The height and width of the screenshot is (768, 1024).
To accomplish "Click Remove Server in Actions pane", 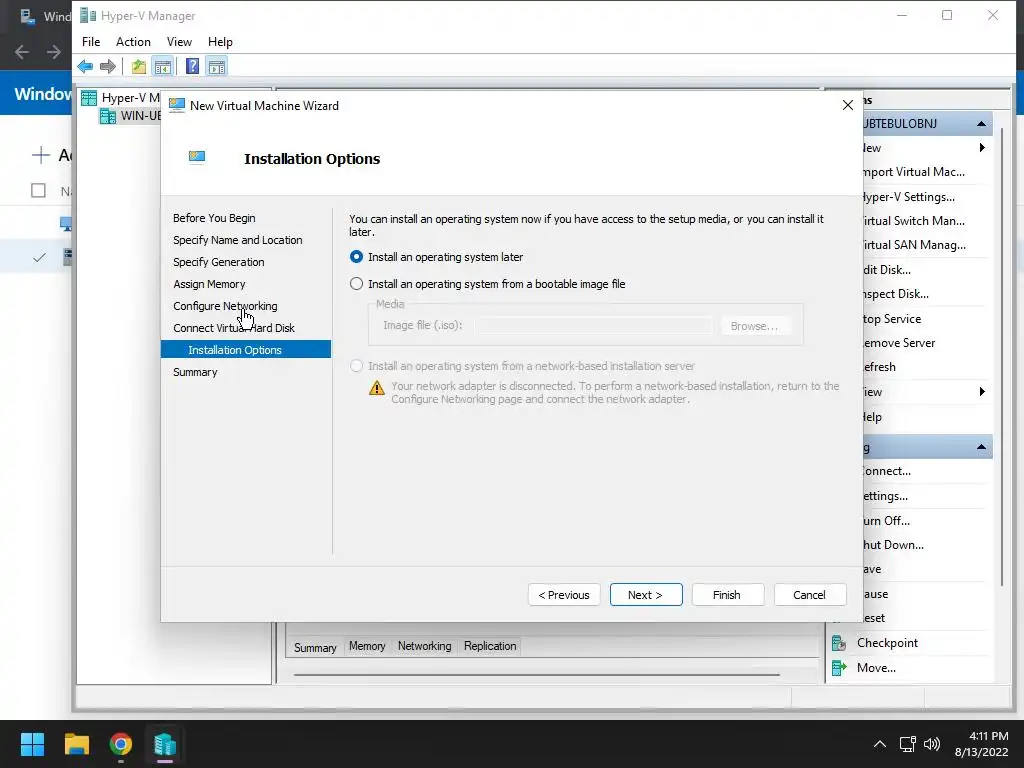I will coord(899,343).
